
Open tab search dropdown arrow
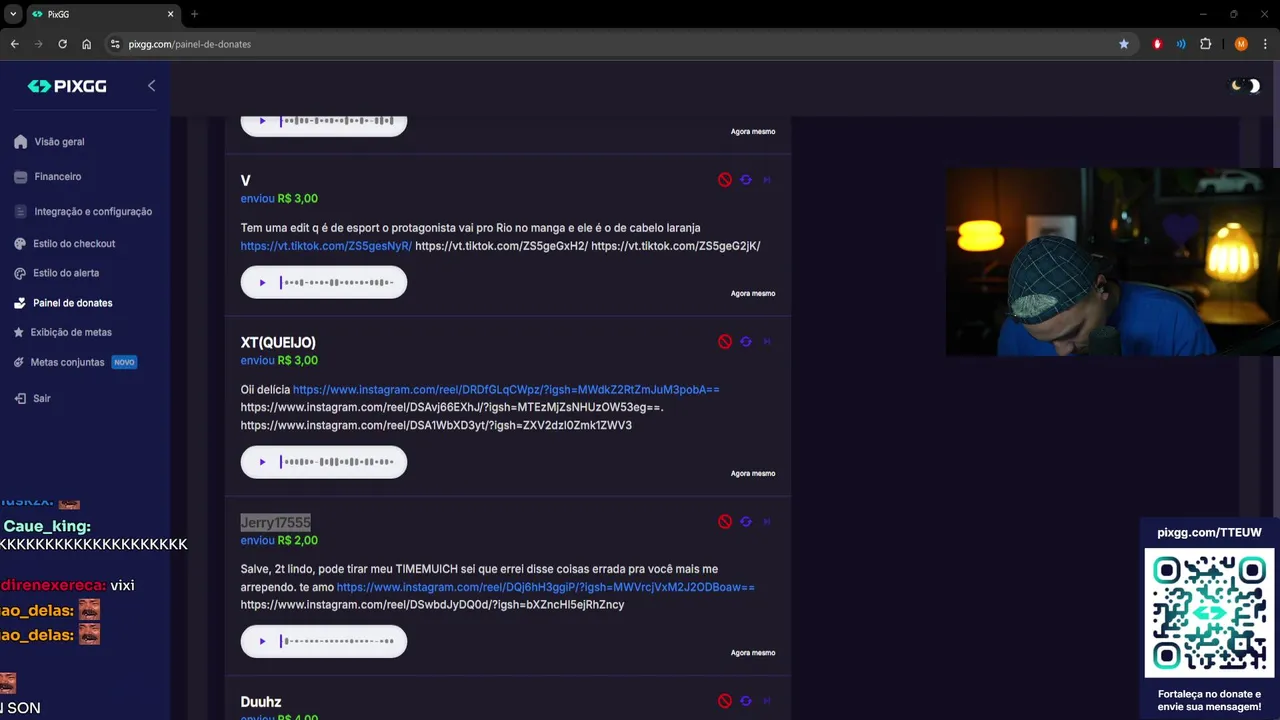coord(13,14)
